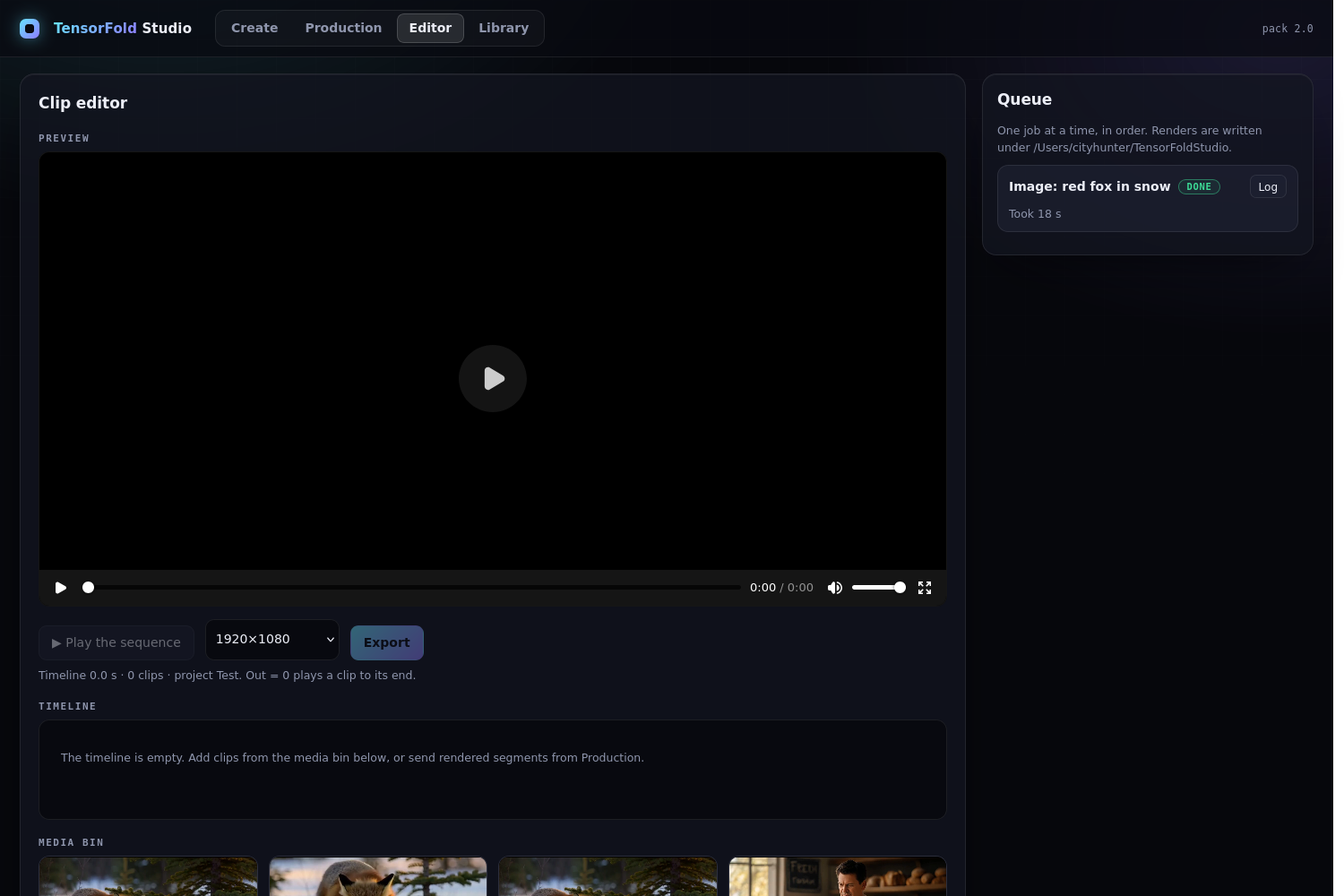Click the 'TIMELINE' section label
Screen dimensions: 1344x896
pos(67,707)
